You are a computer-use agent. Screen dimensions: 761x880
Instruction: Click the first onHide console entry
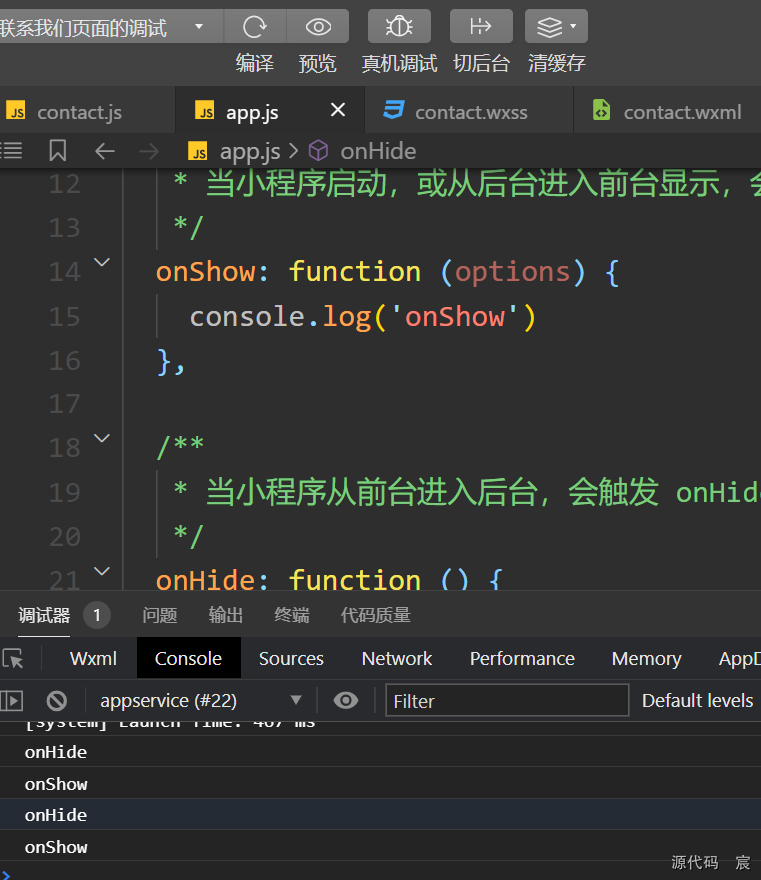tap(380, 752)
